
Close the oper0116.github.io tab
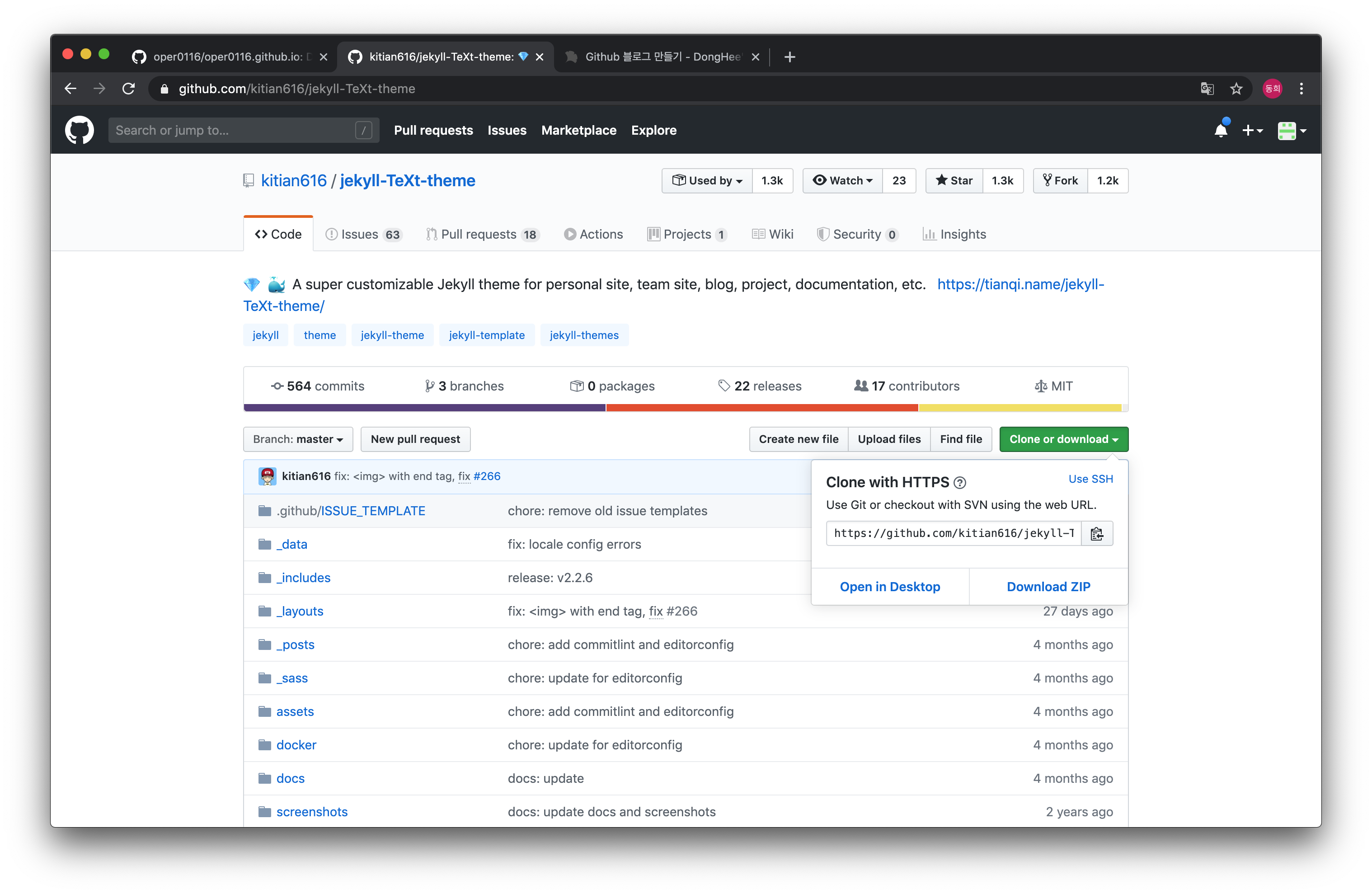(x=324, y=57)
